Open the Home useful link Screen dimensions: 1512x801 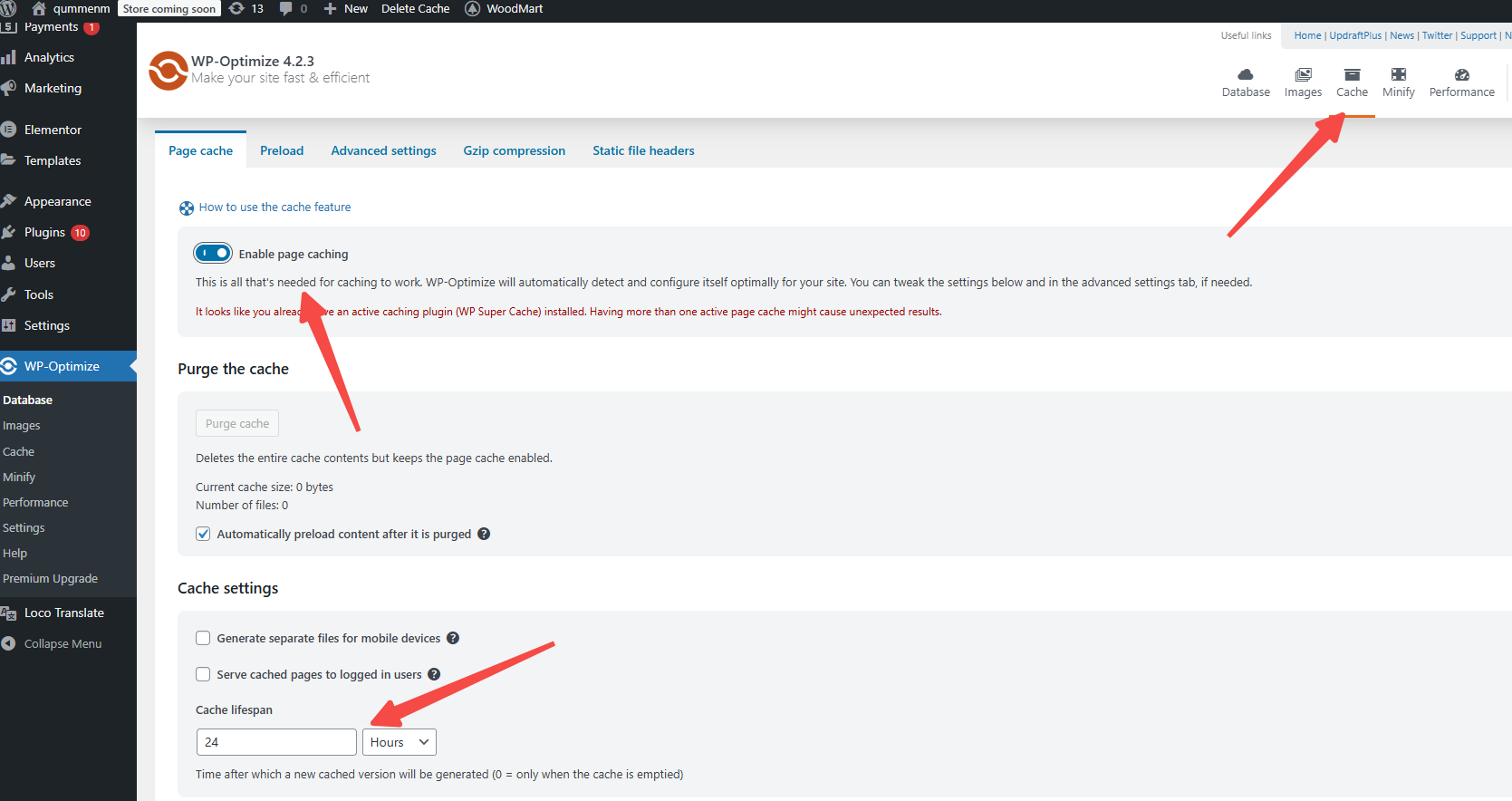(x=1307, y=35)
